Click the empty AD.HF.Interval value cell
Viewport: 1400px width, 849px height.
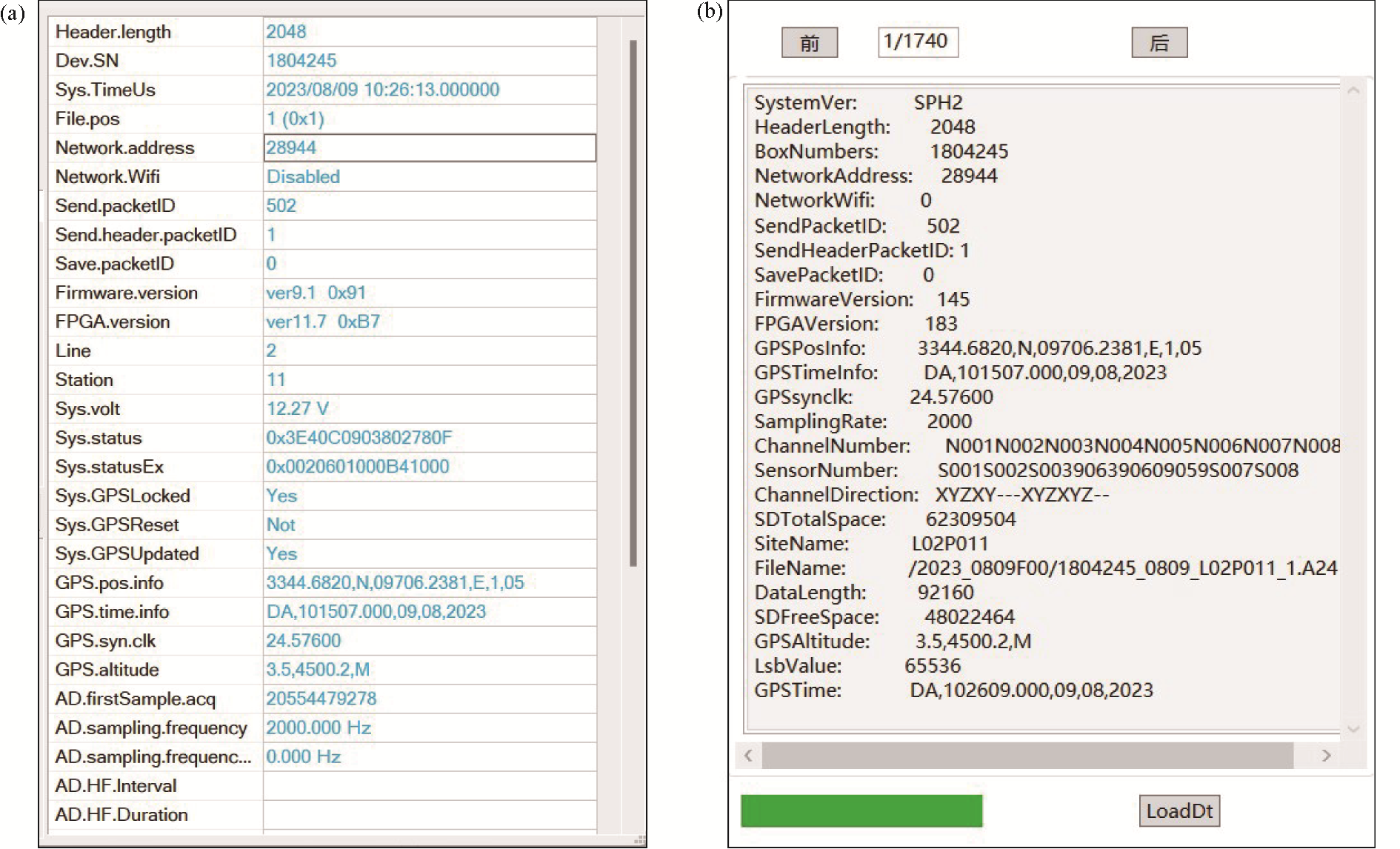pyautogui.click(x=430, y=785)
